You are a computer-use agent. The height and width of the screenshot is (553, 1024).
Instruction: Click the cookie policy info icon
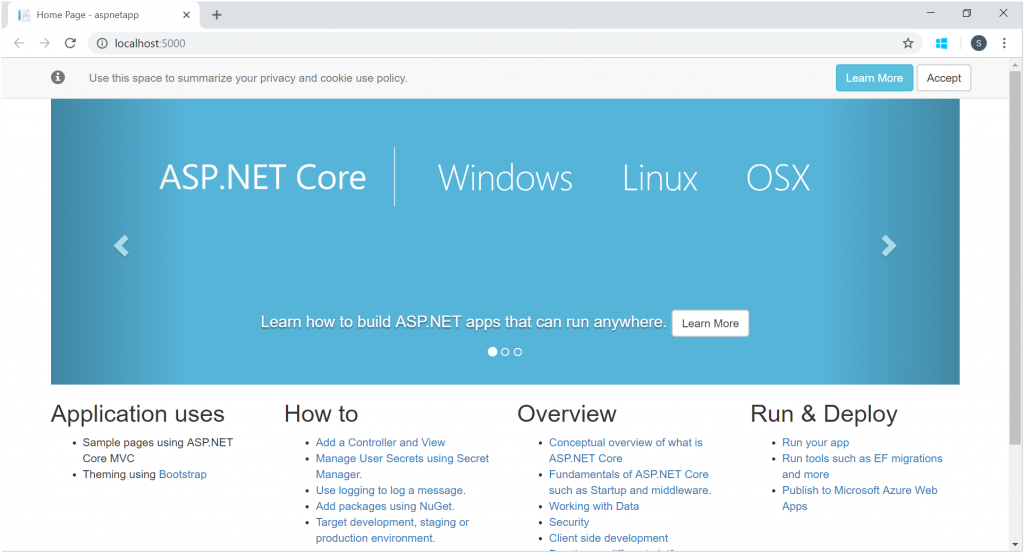coord(58,78)
